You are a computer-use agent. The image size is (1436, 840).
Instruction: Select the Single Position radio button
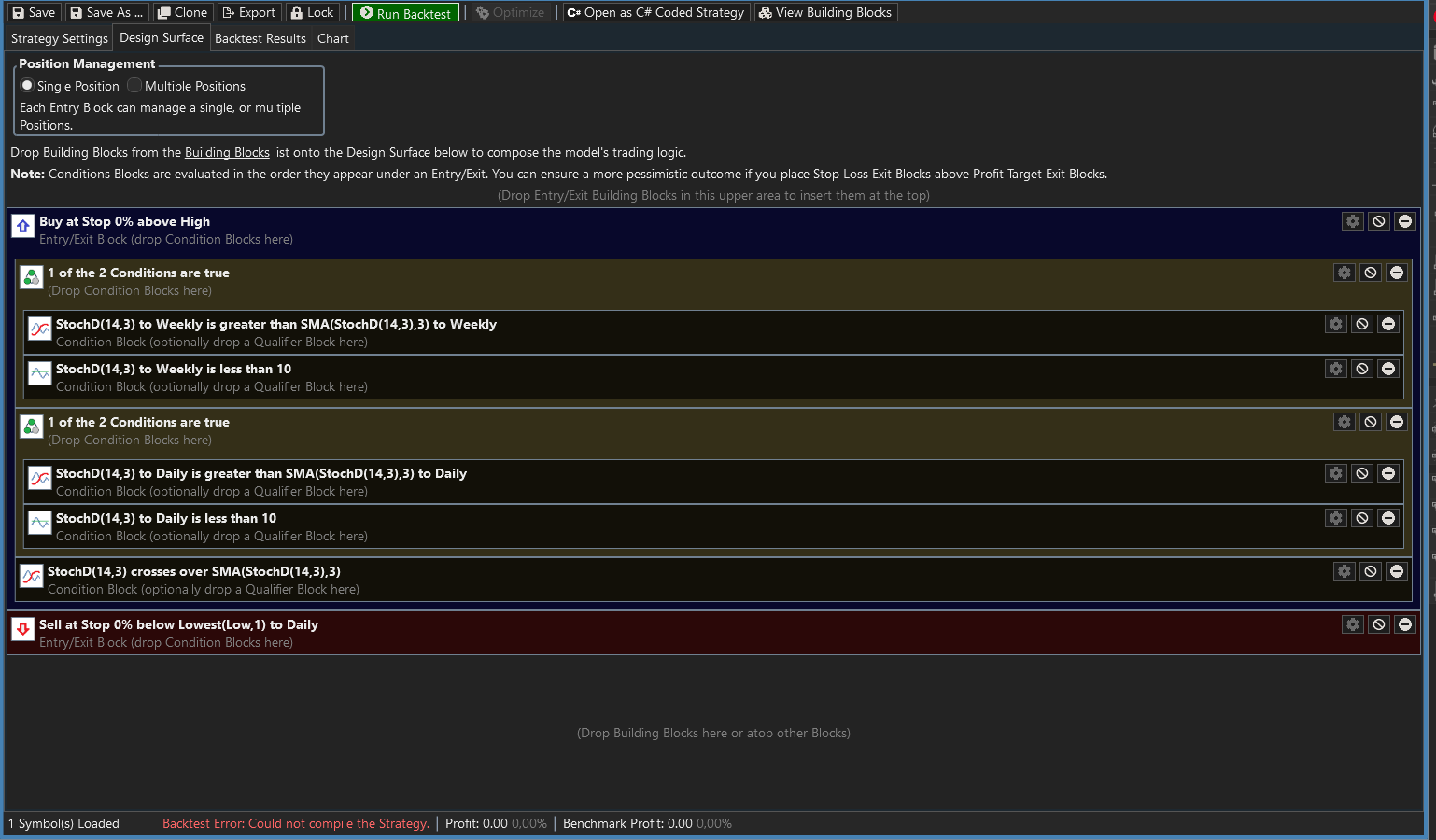tap(27, 85)
